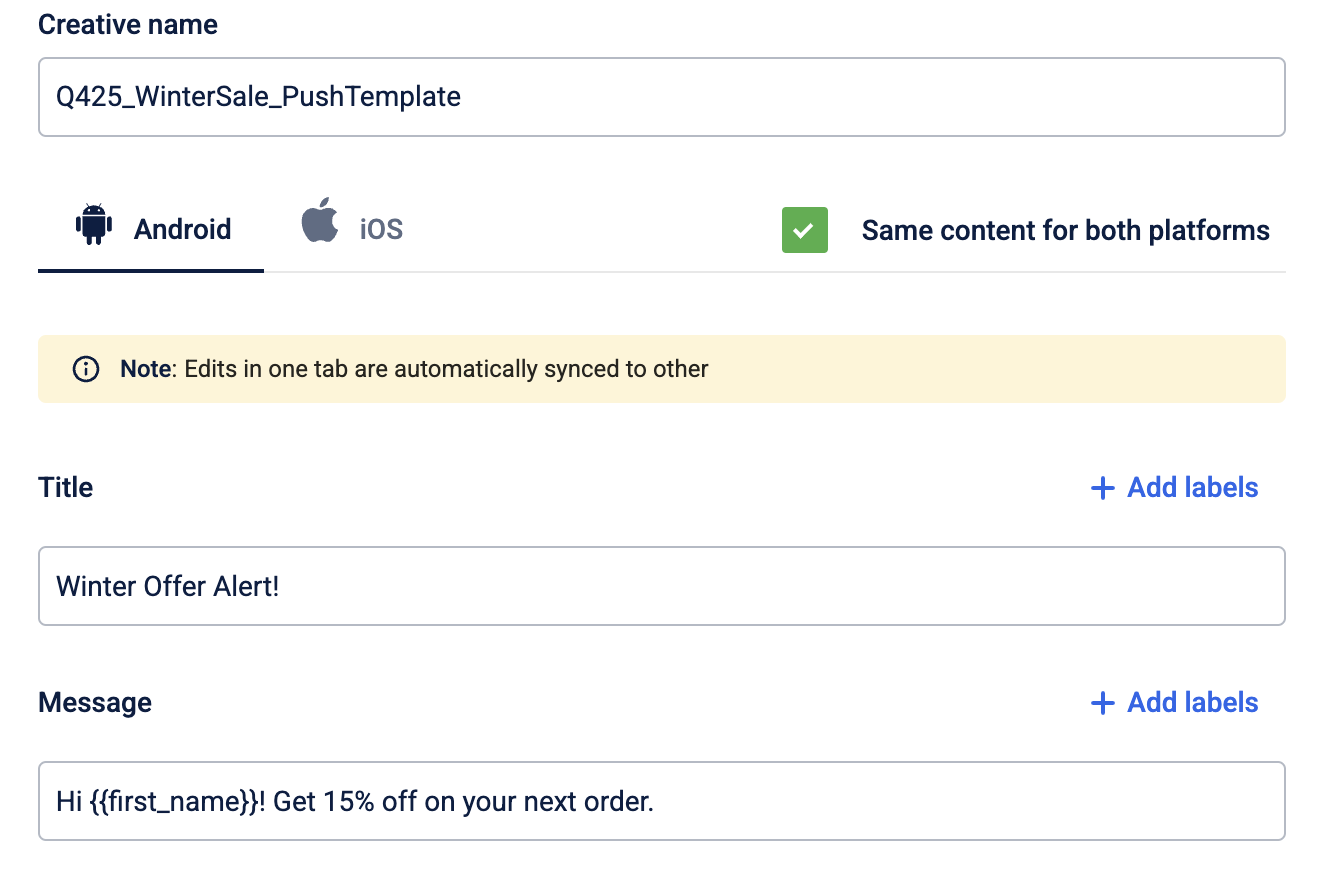Click the 'Creative name' field label
The image size is (1320, 872).
click(x=128, y=25)
